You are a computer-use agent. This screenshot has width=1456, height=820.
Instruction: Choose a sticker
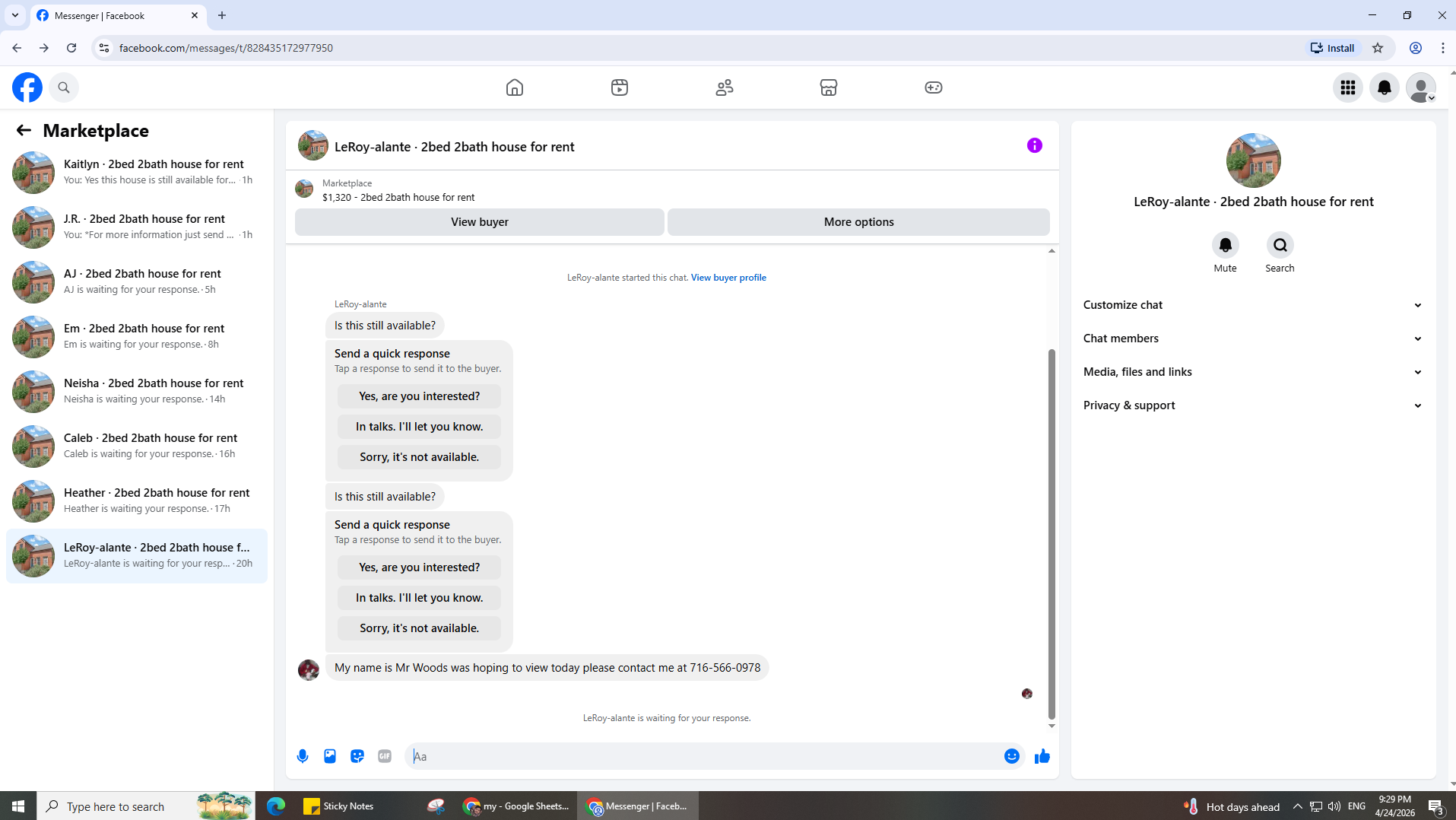point(357,756)
